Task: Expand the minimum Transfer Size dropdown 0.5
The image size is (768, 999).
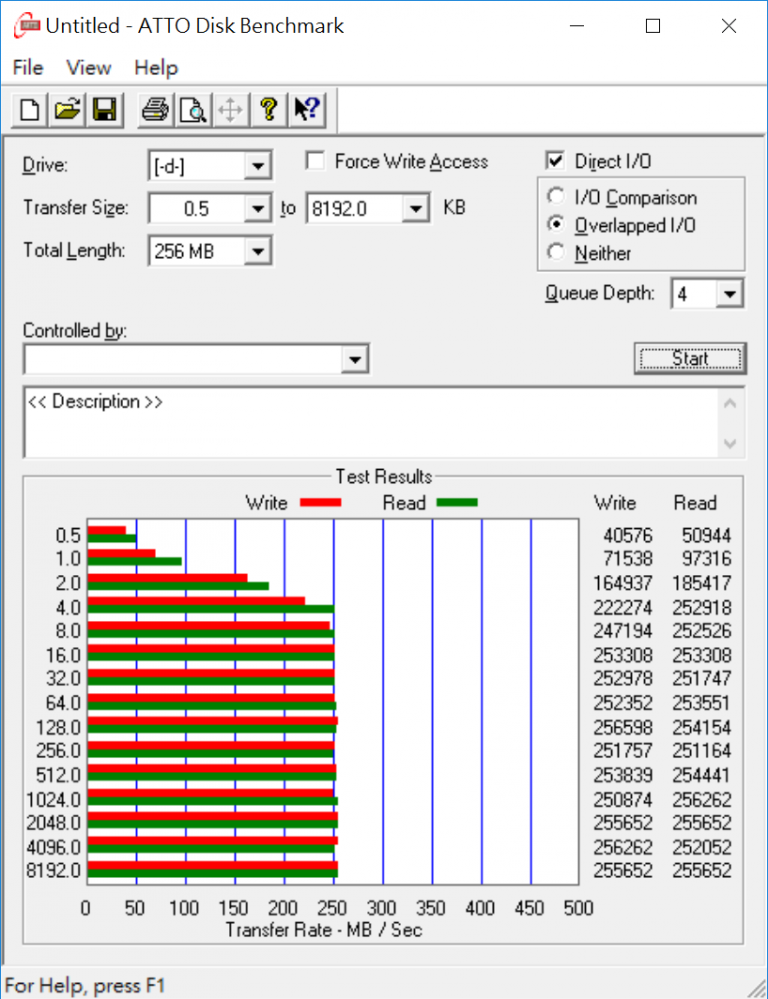Action: tap(257, 209)
